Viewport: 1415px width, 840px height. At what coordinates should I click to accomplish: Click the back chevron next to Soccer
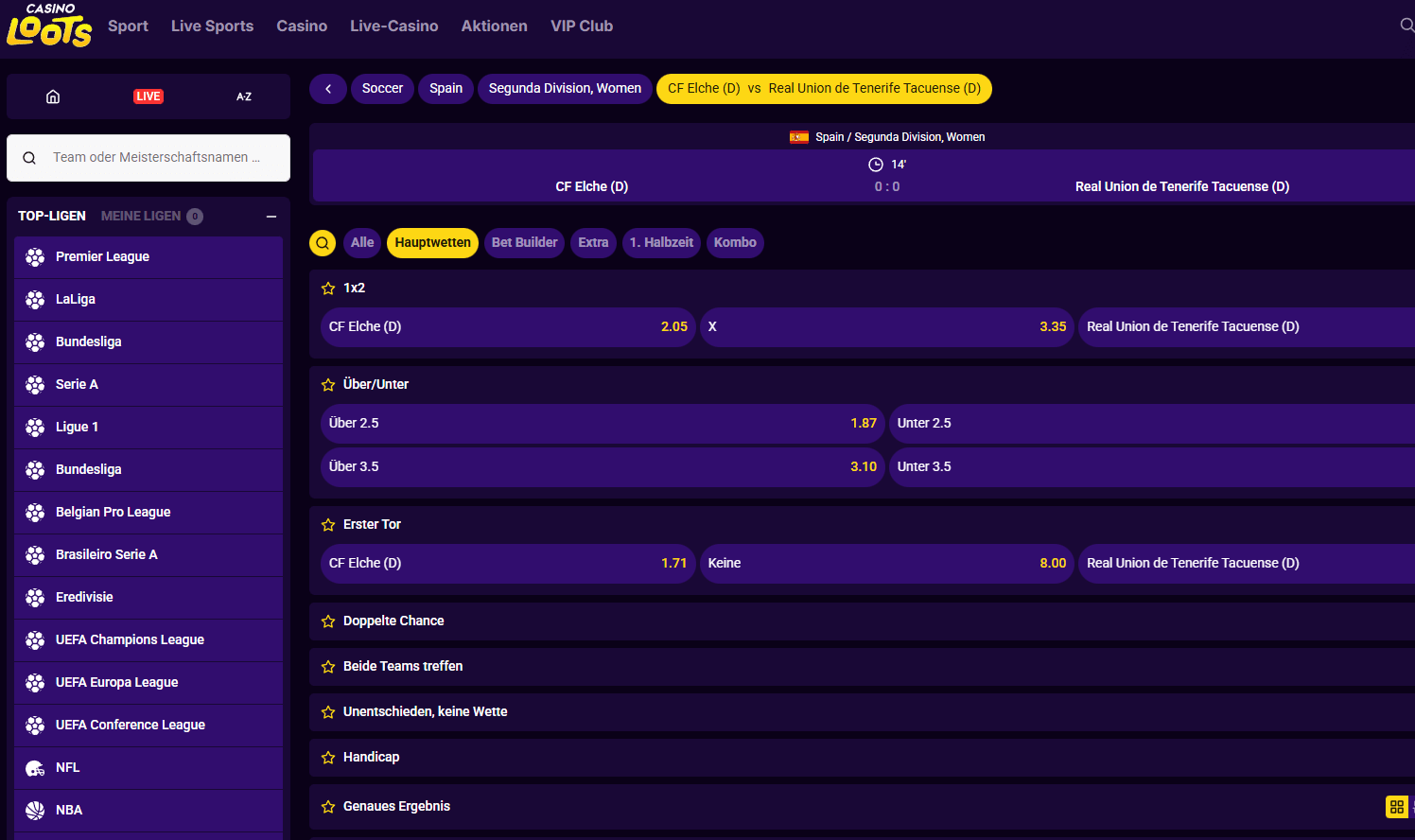point(328,88)
